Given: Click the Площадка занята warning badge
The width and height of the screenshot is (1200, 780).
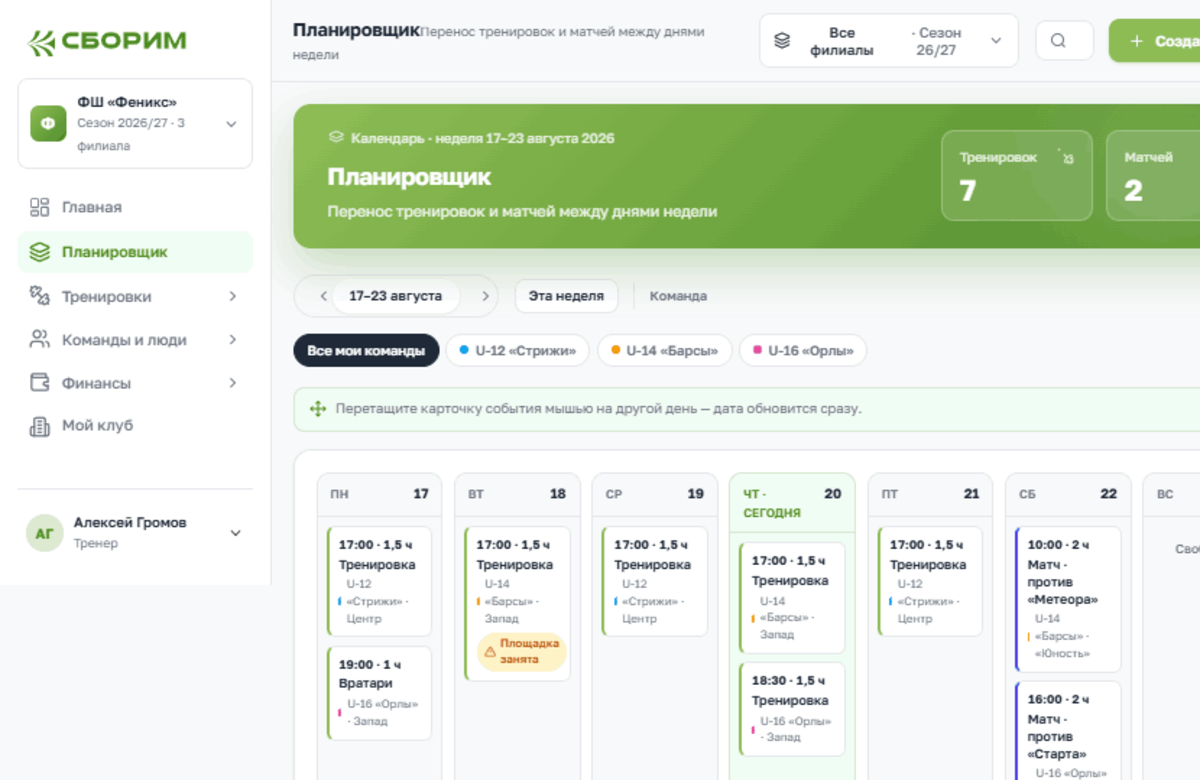Looking at the screenshot, I should [521, 652].
